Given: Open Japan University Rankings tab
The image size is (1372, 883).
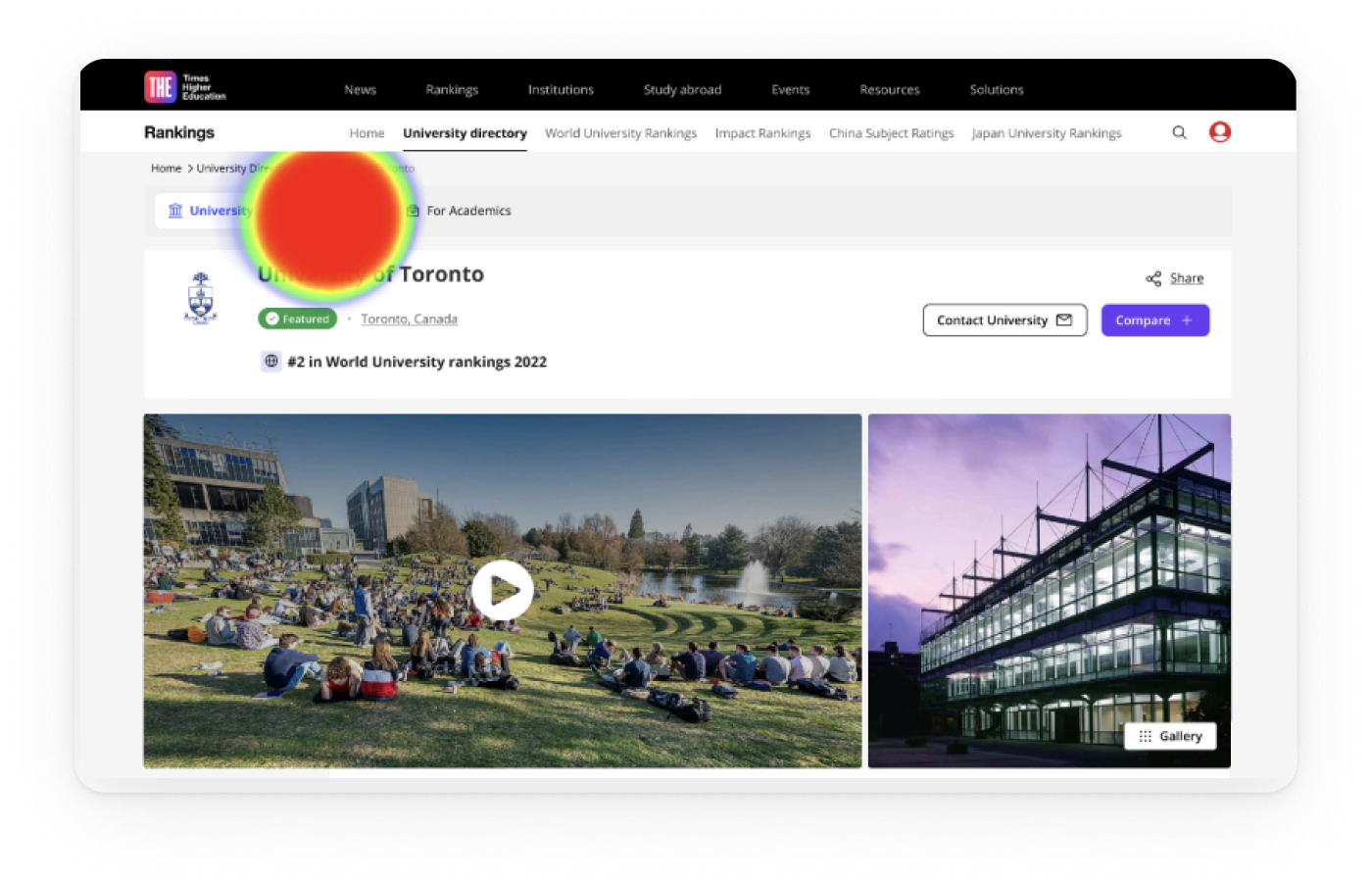Looking at the screenshot, I should pyautogui.click(x=1046, y=133).
